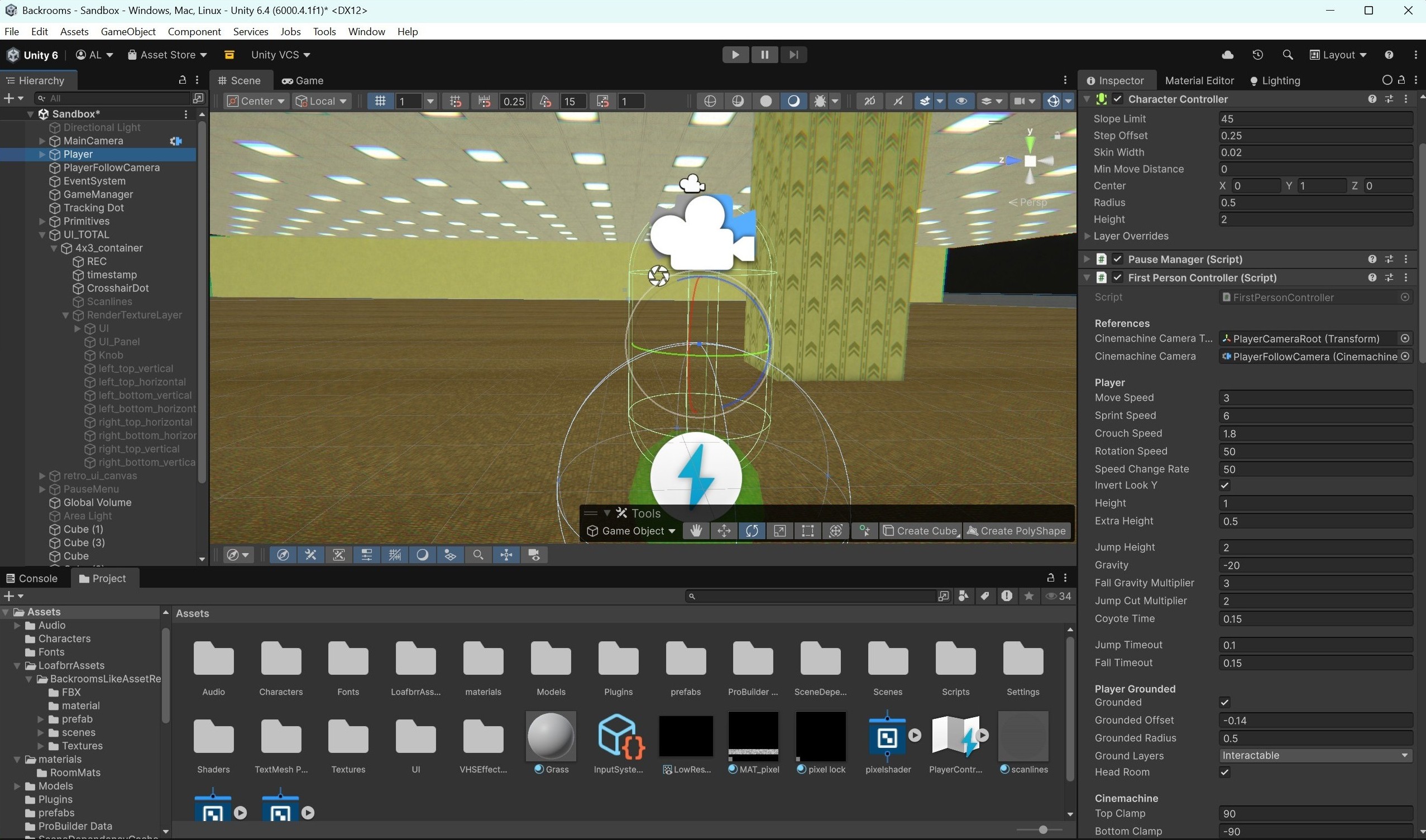Select the Player object in the Hierarchy
Viewport: 1426px width, 840px height.
[x=78, y=154]
